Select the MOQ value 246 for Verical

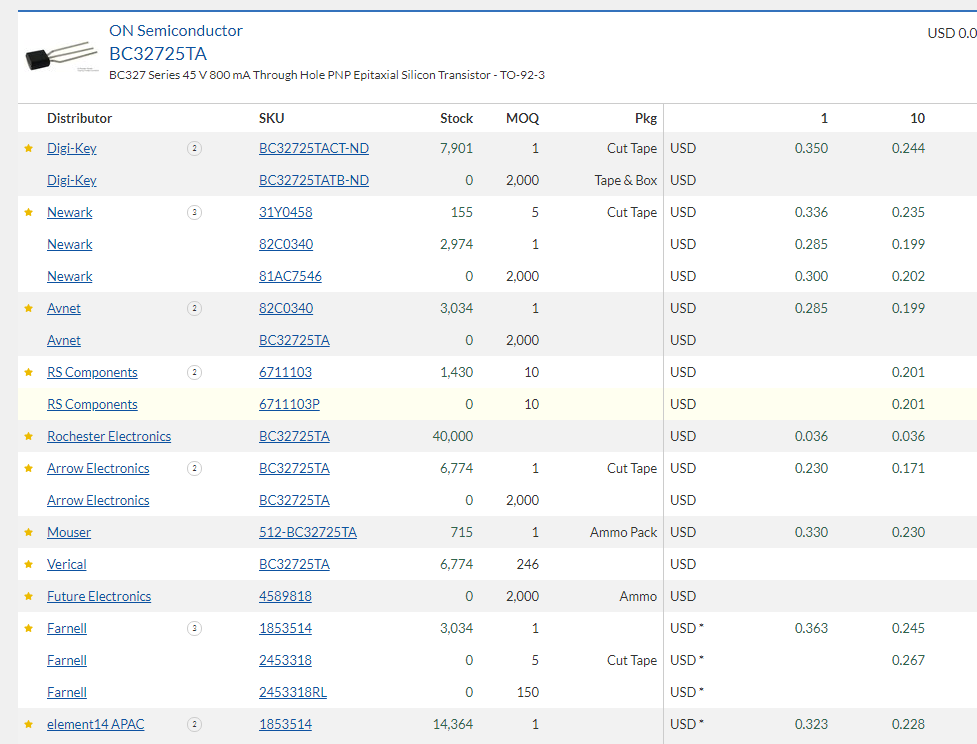click(x=528, y=565)
